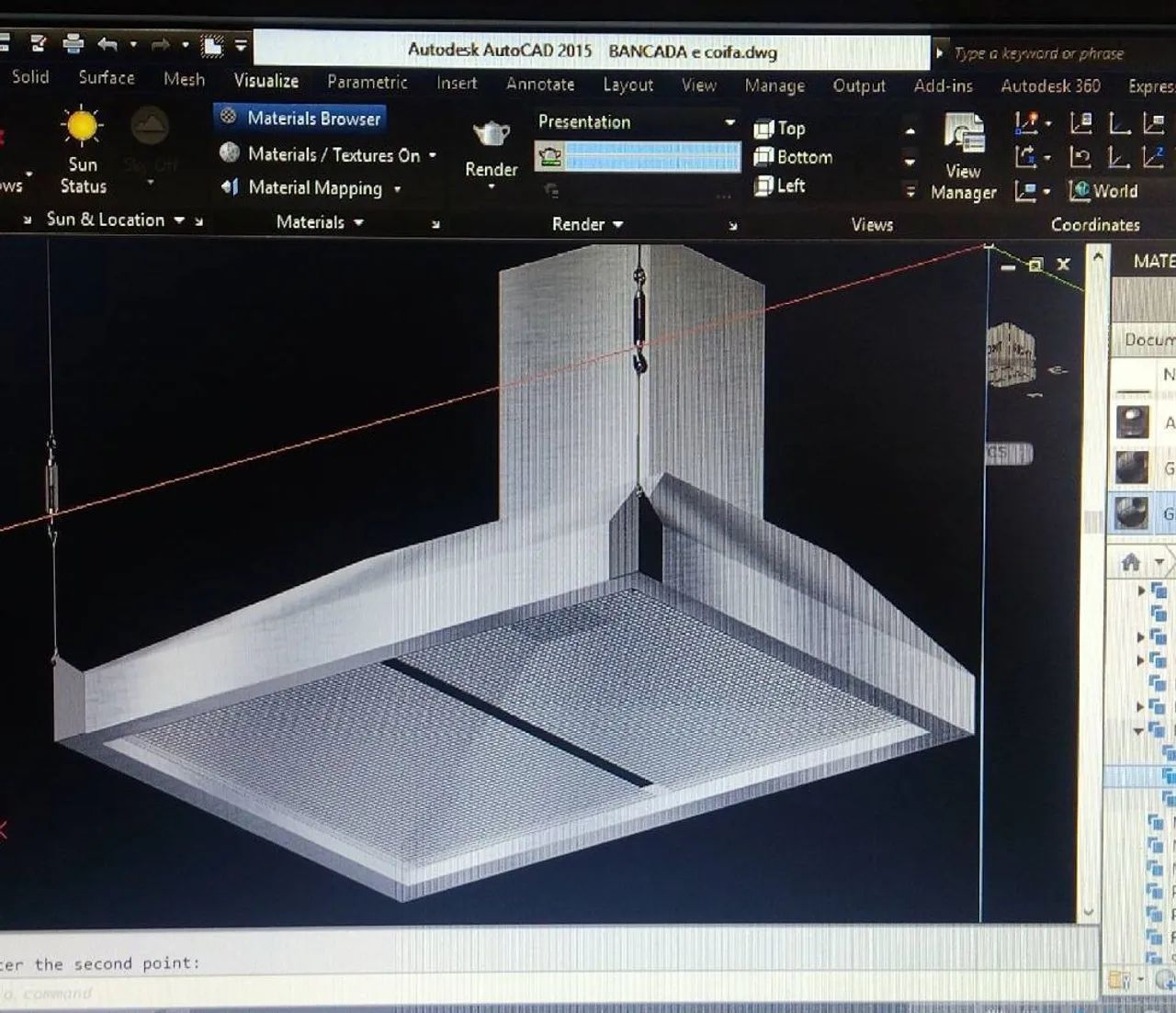Open the Output tab

(x=859, y=86)
